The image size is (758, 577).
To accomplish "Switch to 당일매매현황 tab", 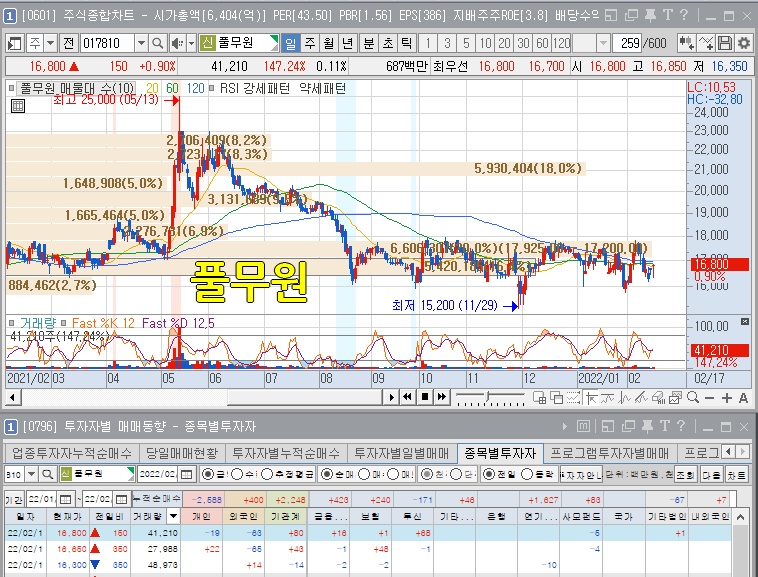I will (x=182, y=453).
